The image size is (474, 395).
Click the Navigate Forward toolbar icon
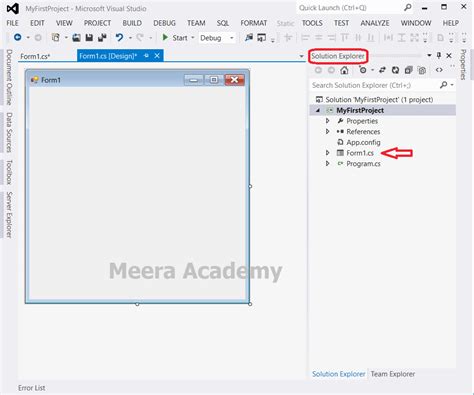(38, 38)
